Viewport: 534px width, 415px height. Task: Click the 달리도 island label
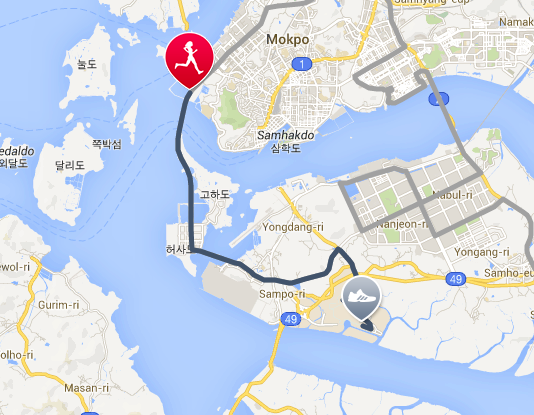70,165
